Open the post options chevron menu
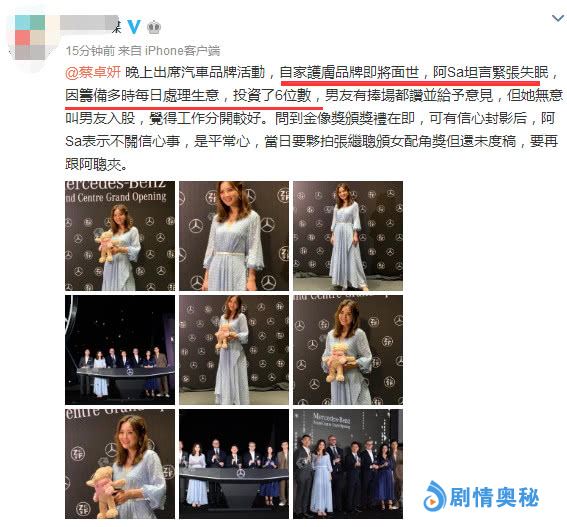Screen dimensions: 567x527 click(558, 18)
